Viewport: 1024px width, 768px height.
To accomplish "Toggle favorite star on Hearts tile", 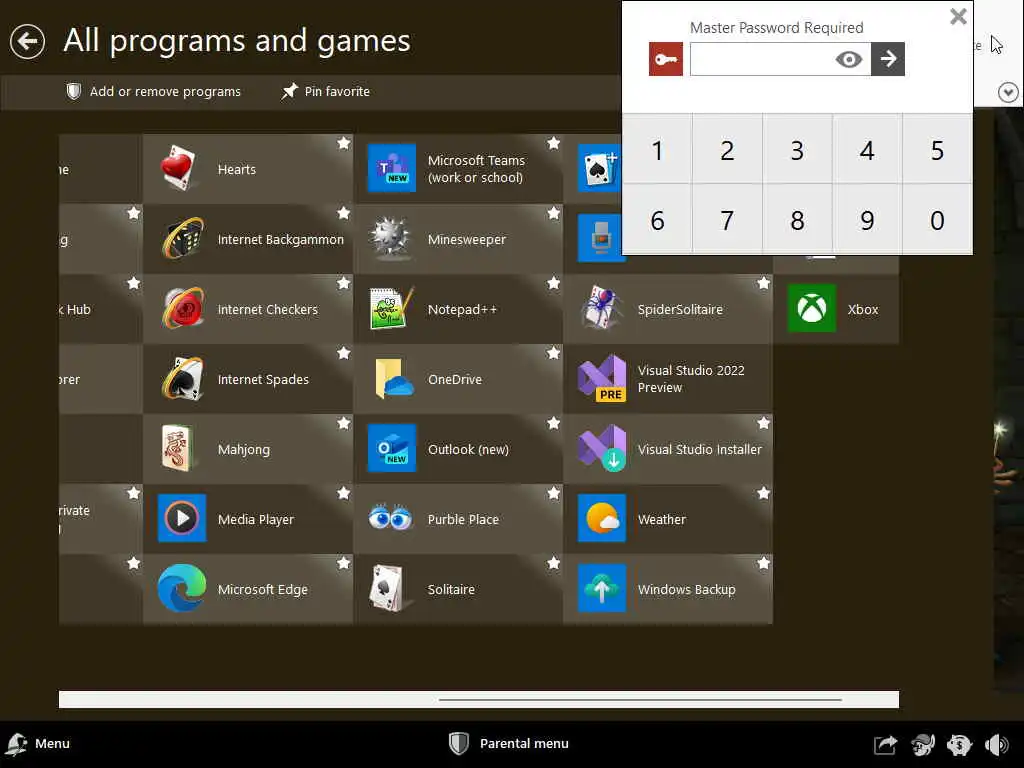I will [344, 143].
